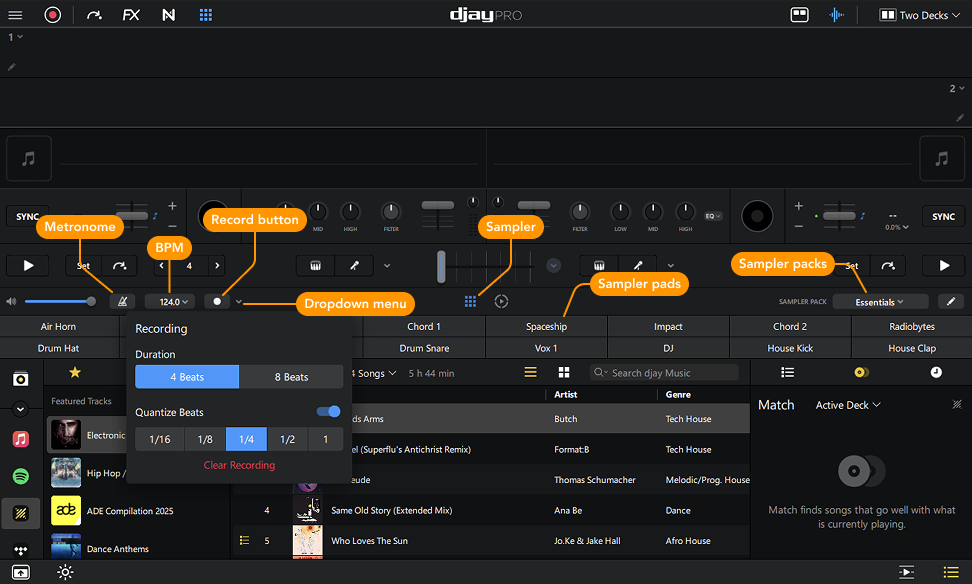The image size is (972, 584).
Task: Open the settings gear at bottom left
Action: [x=65, y=572]
